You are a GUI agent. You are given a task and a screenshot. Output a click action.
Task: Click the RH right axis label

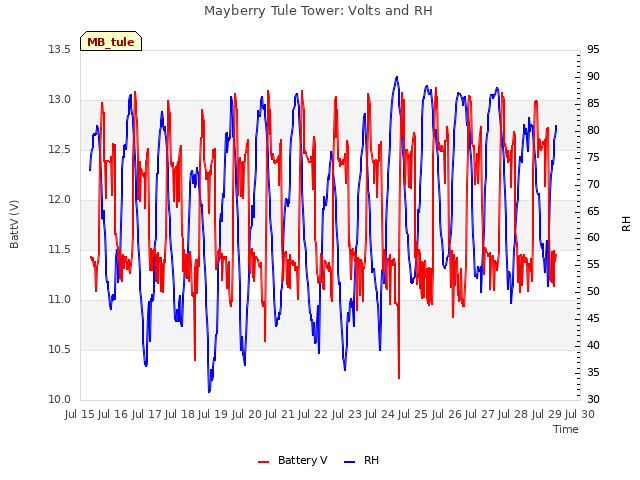point(626,224)
